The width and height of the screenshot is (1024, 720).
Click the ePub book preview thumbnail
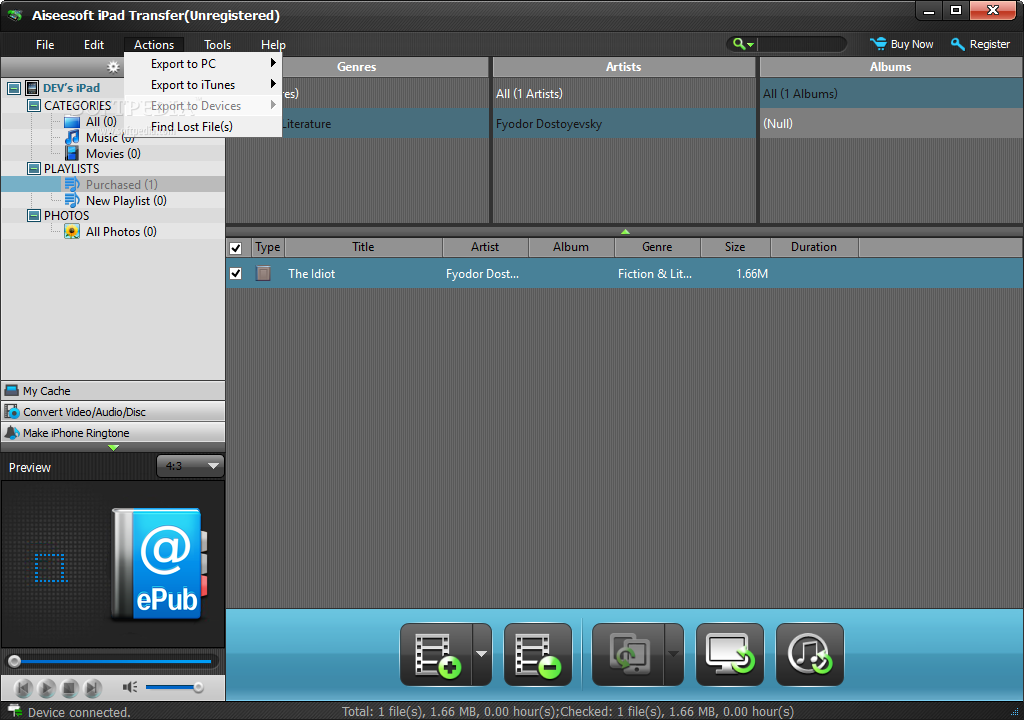click(159, 564)
